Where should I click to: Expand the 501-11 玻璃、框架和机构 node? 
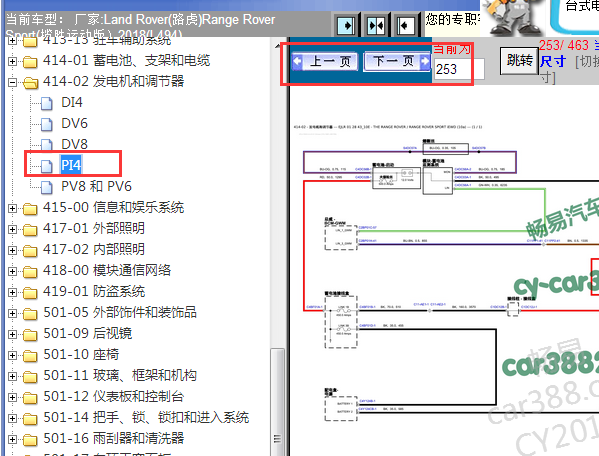(x=13, y=376)
